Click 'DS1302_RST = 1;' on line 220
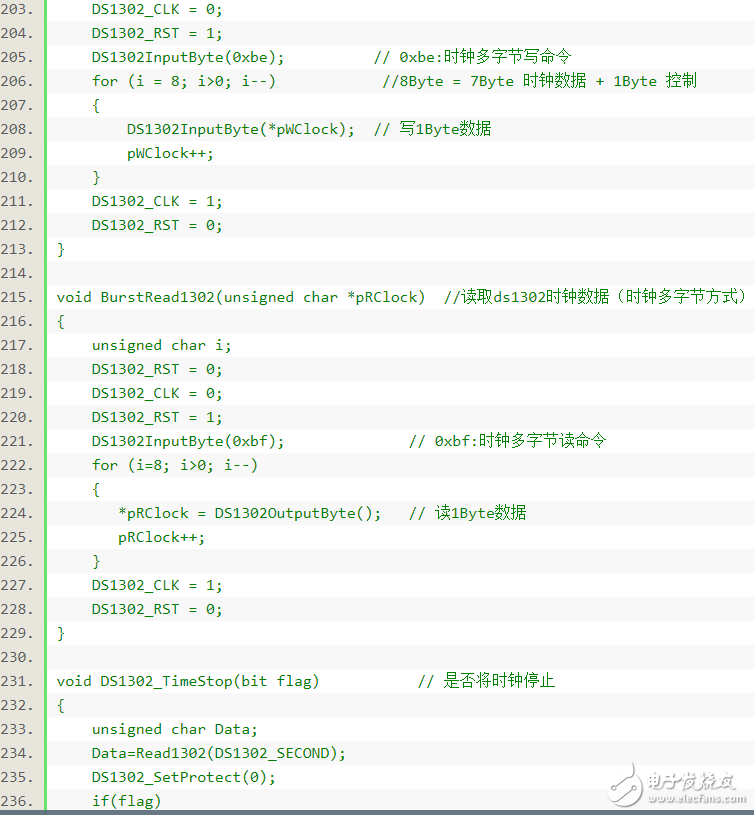The width and height of the screenshot is (754, 815). coord(157,417)
